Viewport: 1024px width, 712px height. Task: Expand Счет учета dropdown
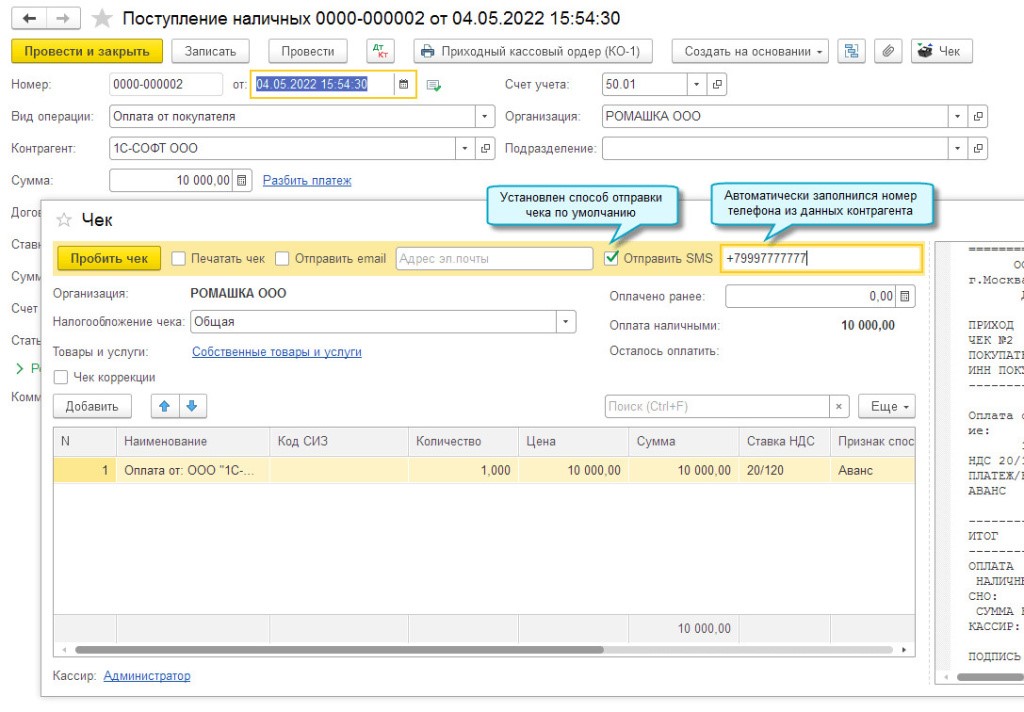(697, 84)
